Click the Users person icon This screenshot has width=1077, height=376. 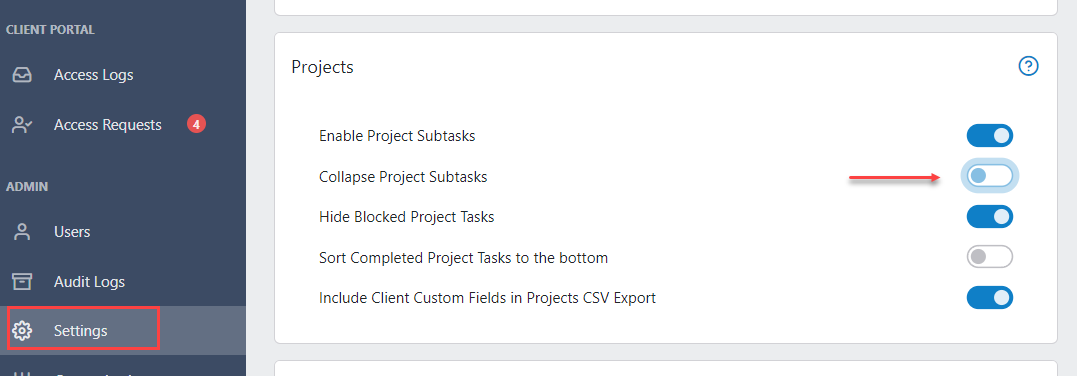pyautogui.click(x=22, y=232)
